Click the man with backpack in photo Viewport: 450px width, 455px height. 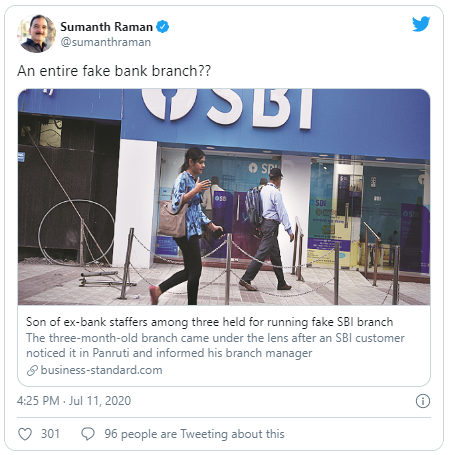point(267,229)
